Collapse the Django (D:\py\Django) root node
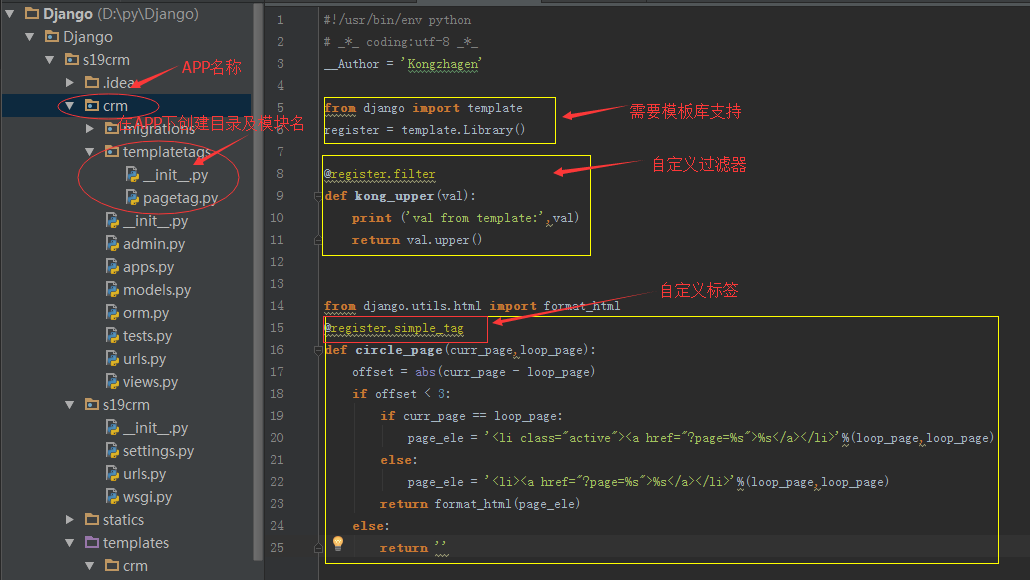 tap(10, 13)
